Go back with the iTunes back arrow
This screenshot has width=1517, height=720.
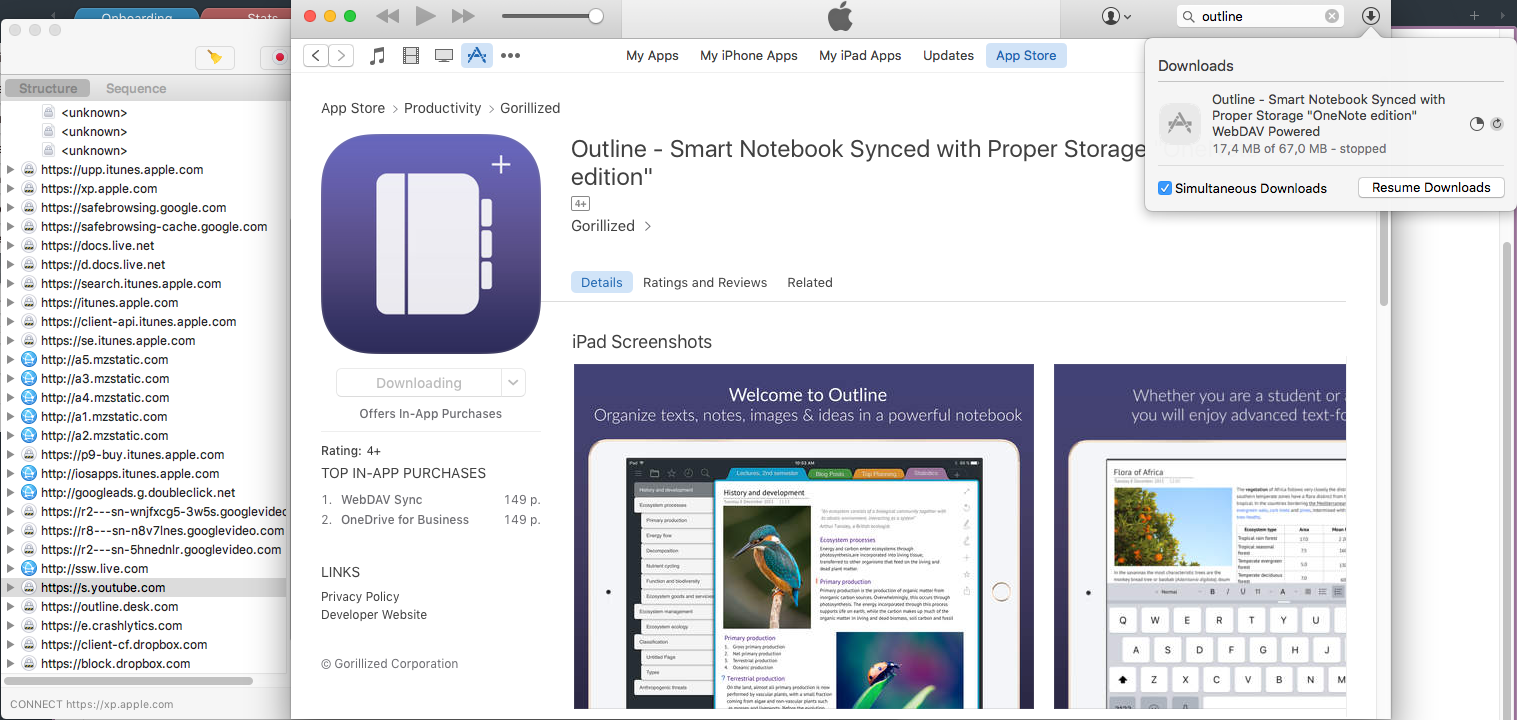(x=317, y=56)
